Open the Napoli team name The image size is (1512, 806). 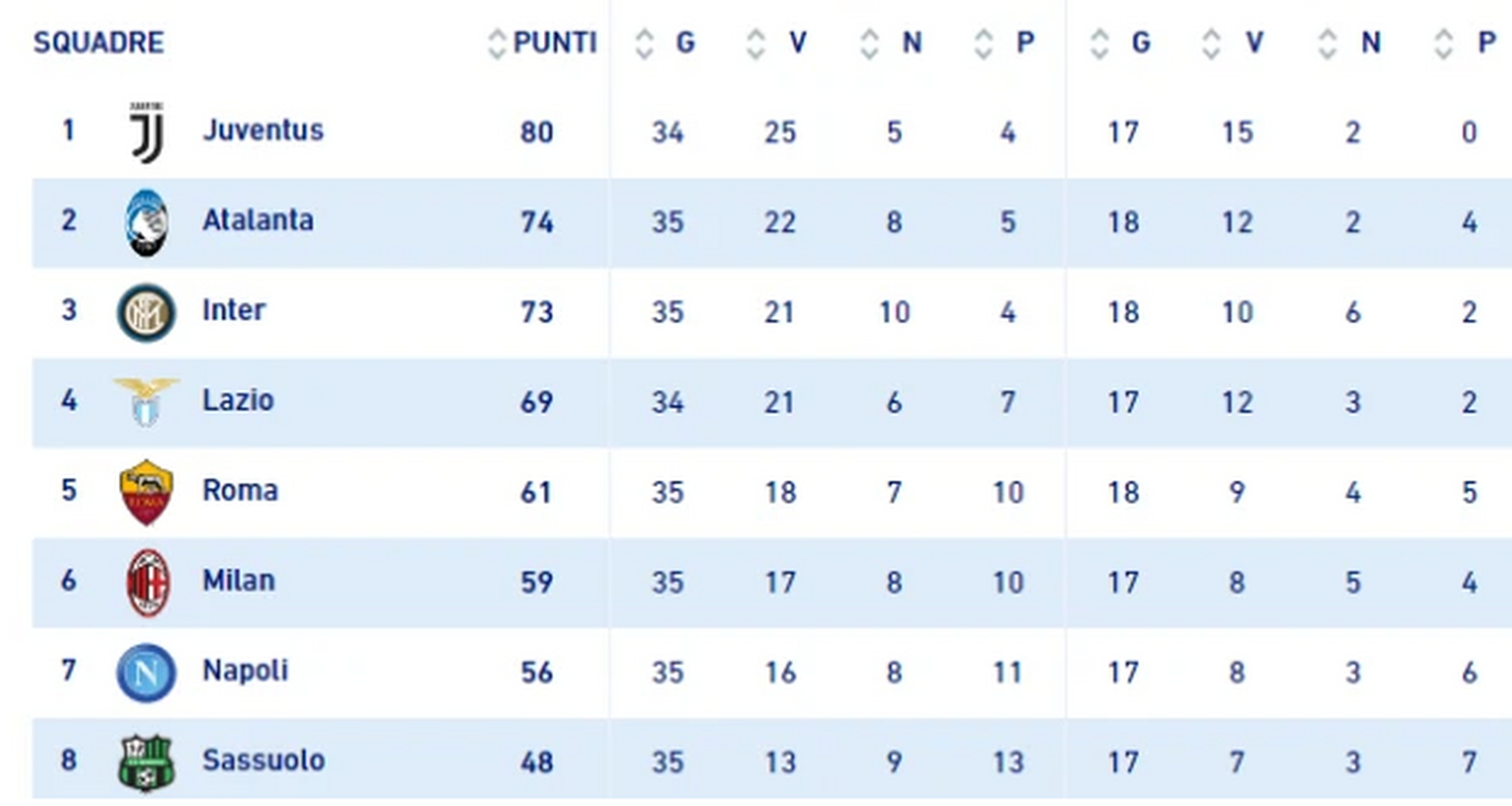(x=245, y=671)
